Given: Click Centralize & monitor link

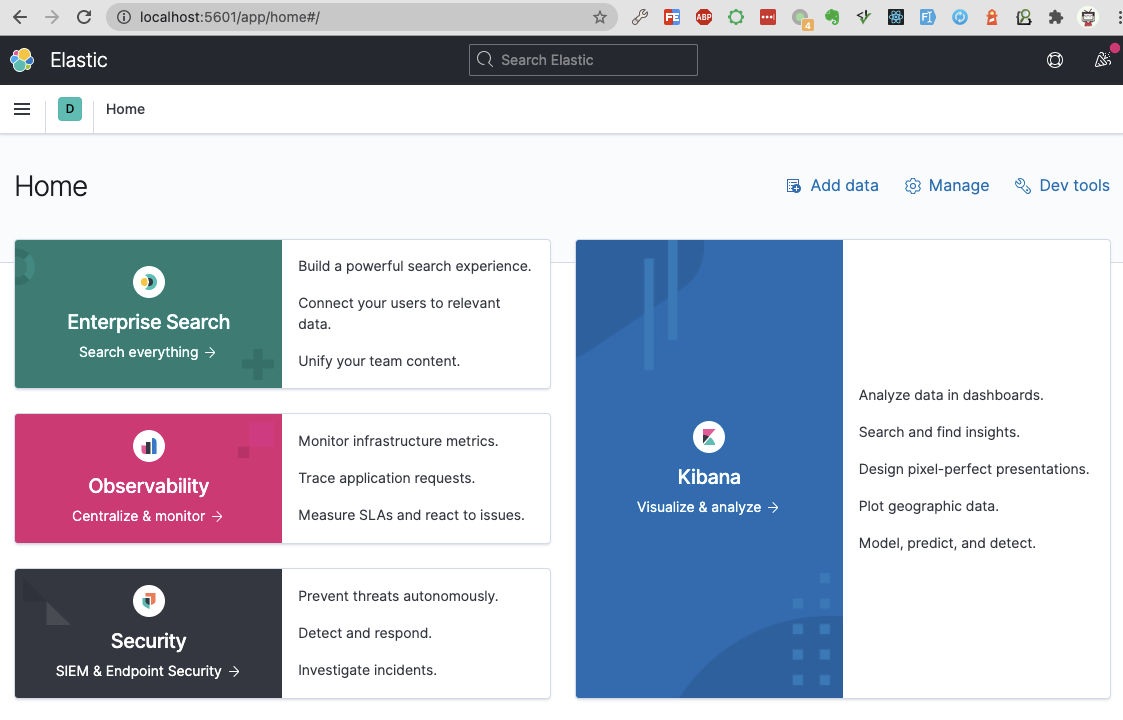Looking at the screenshot, I should pyautogui.click(x=148, y=517).
